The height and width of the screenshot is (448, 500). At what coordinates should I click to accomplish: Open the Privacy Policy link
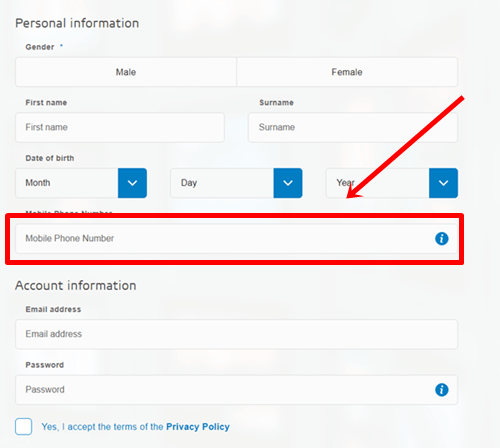198,427
